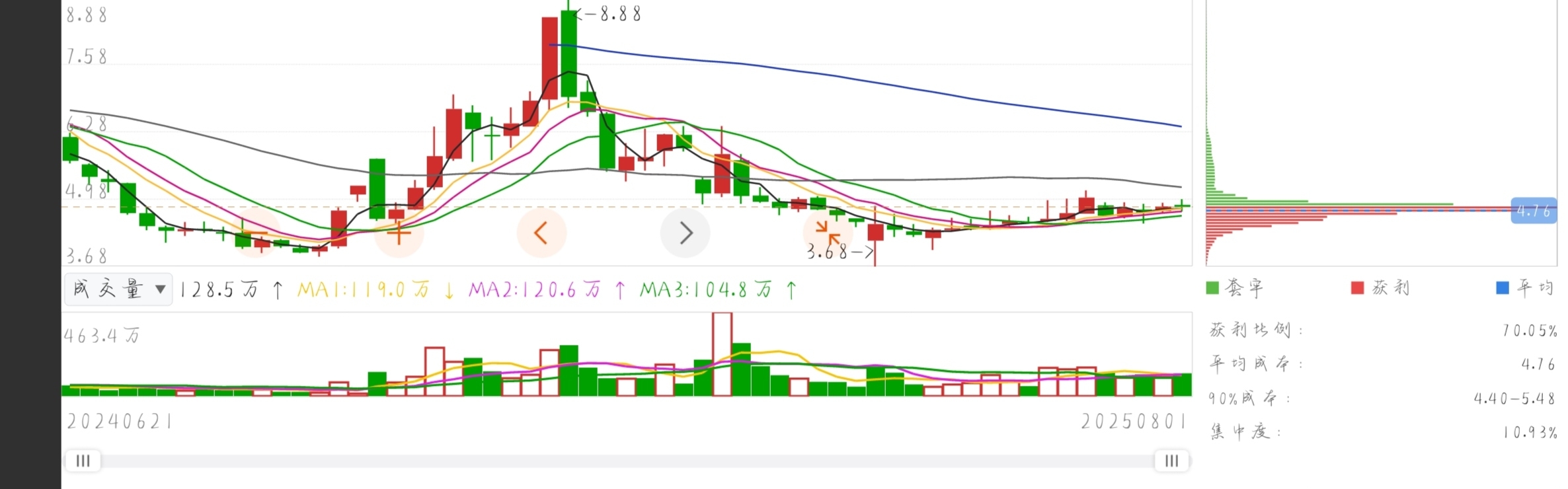1568x489 pixels.
Task: Open the 成交量 indicator dropdown
Action: point(118,289)
